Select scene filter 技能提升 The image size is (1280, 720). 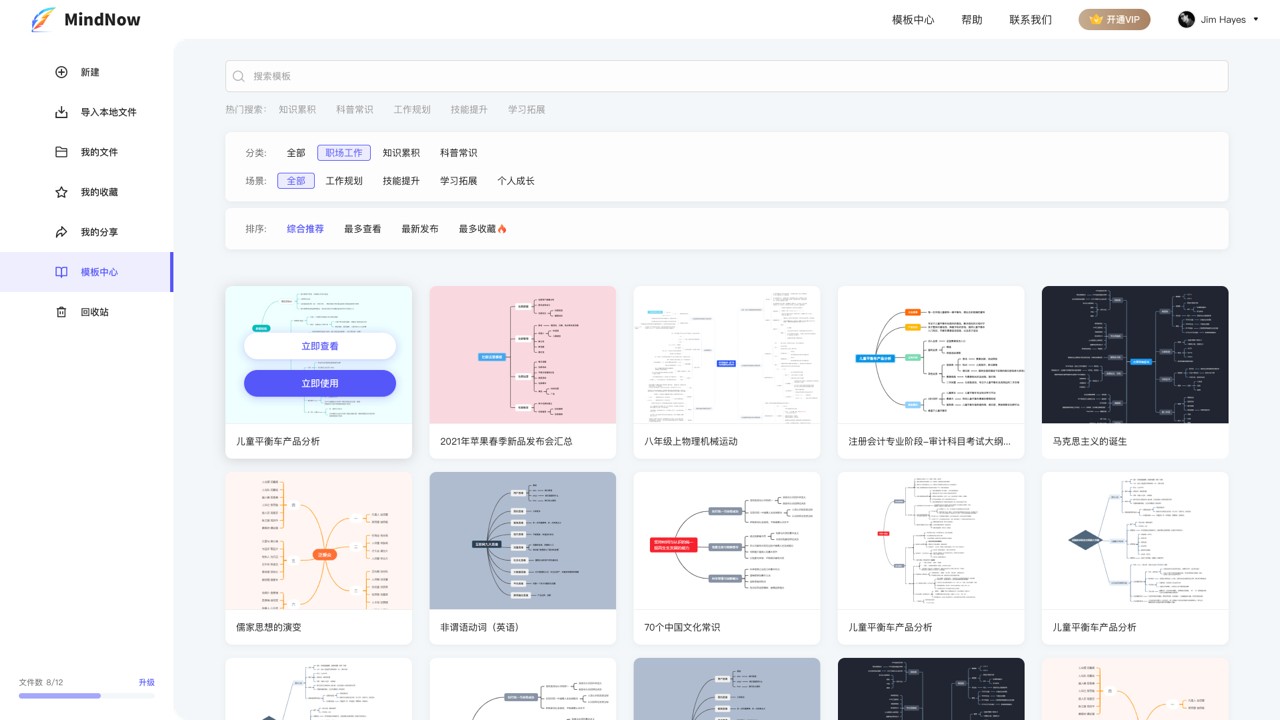401,181
